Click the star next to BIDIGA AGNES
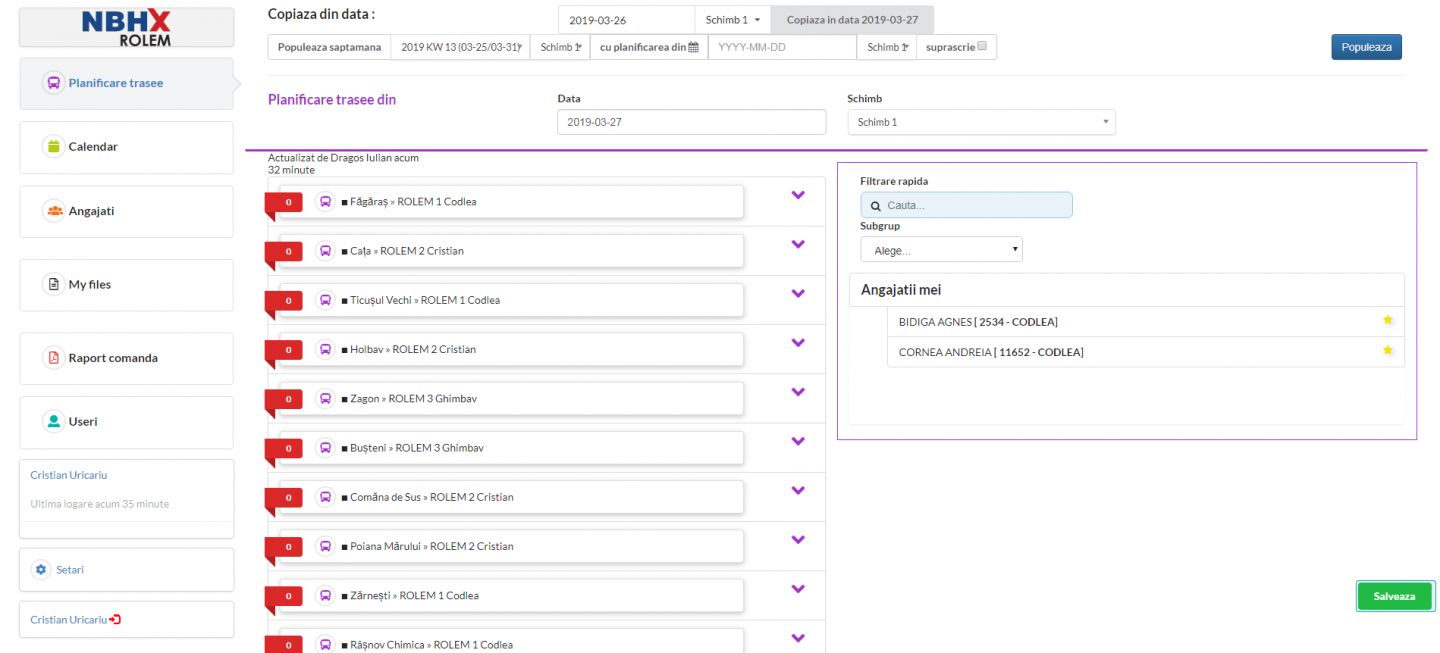Image resolution: width=1440 pixels, height=653 pixels. click(1388, 321)
